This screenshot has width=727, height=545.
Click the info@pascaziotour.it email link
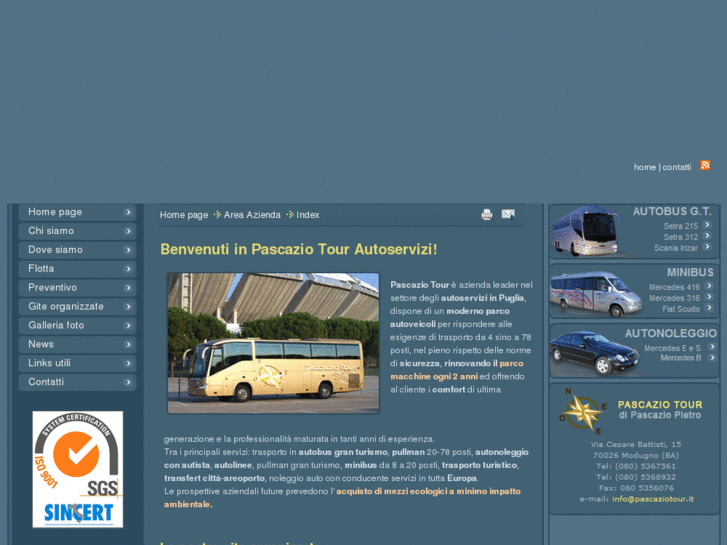point(653,499)
